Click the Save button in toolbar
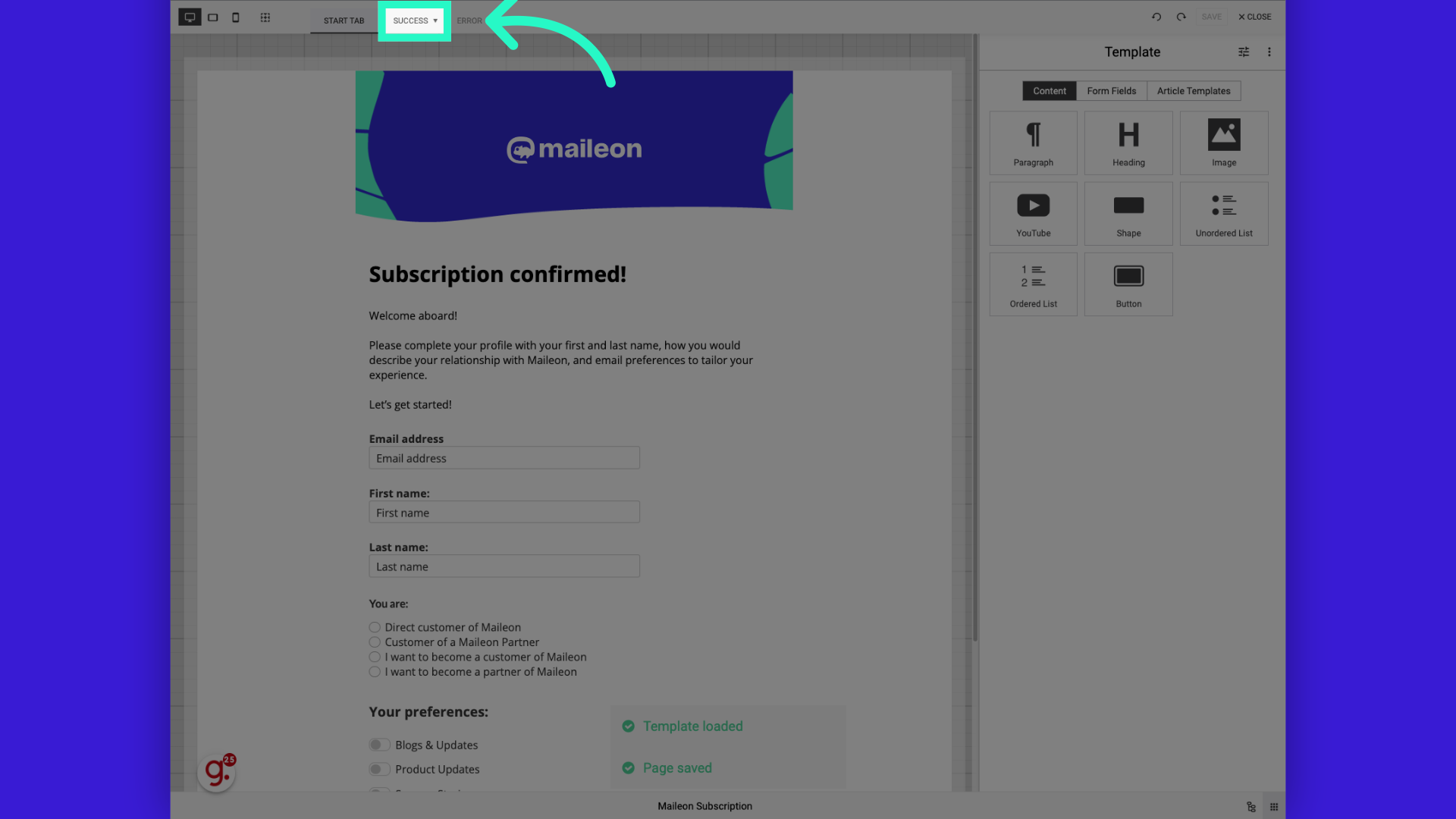The width and height of the screenshot is (1456, 819). pyautogui.click(x=1211, y=16)
